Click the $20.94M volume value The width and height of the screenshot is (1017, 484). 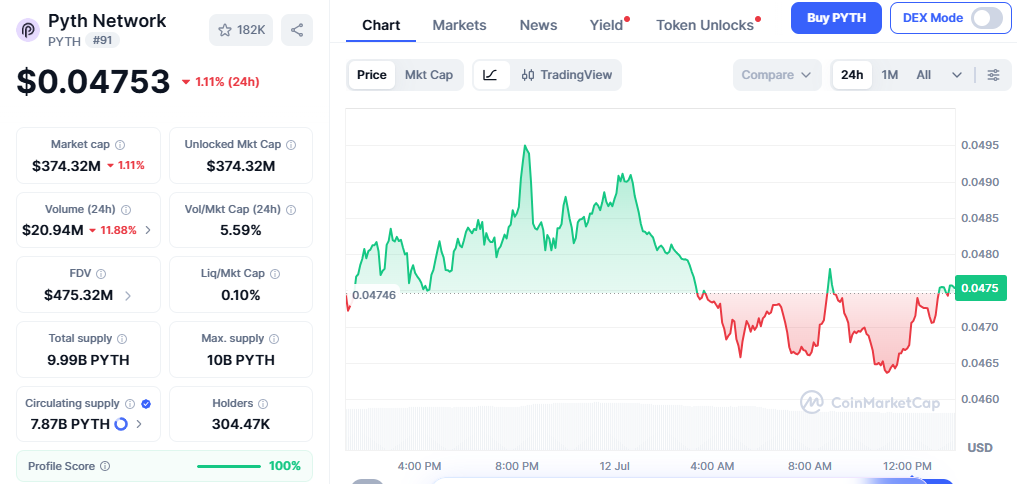53,230
